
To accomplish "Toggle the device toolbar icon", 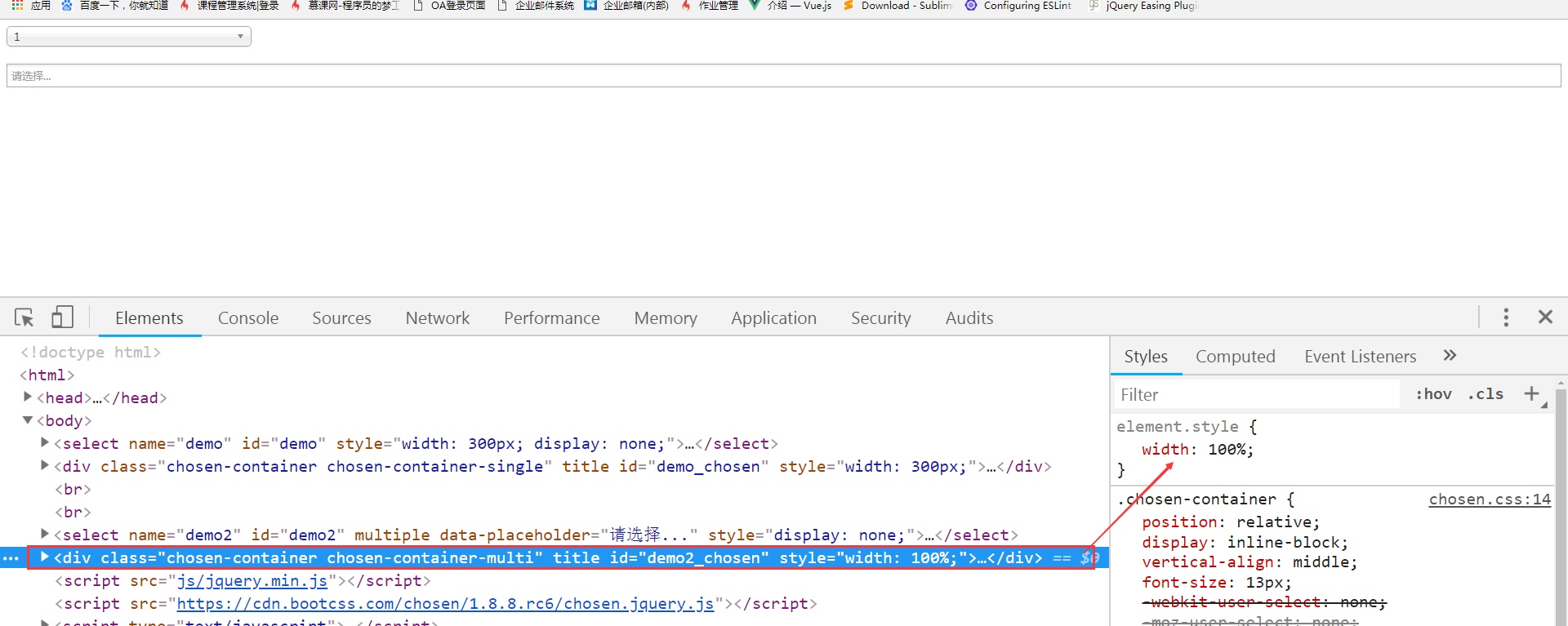I will [62, 317].
